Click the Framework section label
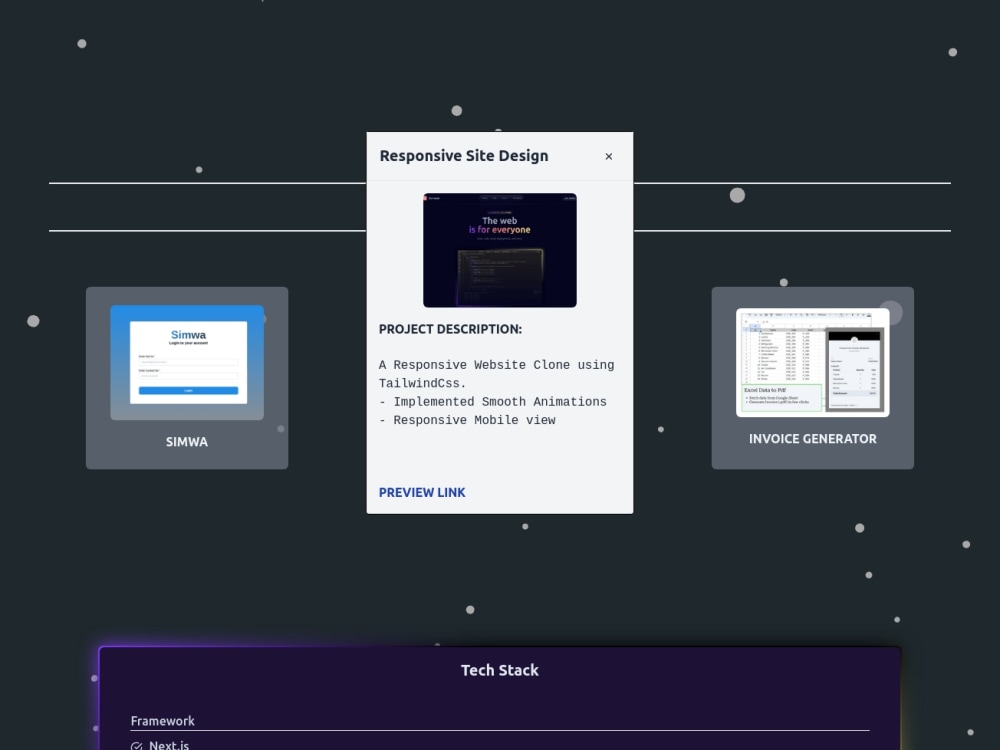Viewport: 1000px width, 750px height. point(162,720)
